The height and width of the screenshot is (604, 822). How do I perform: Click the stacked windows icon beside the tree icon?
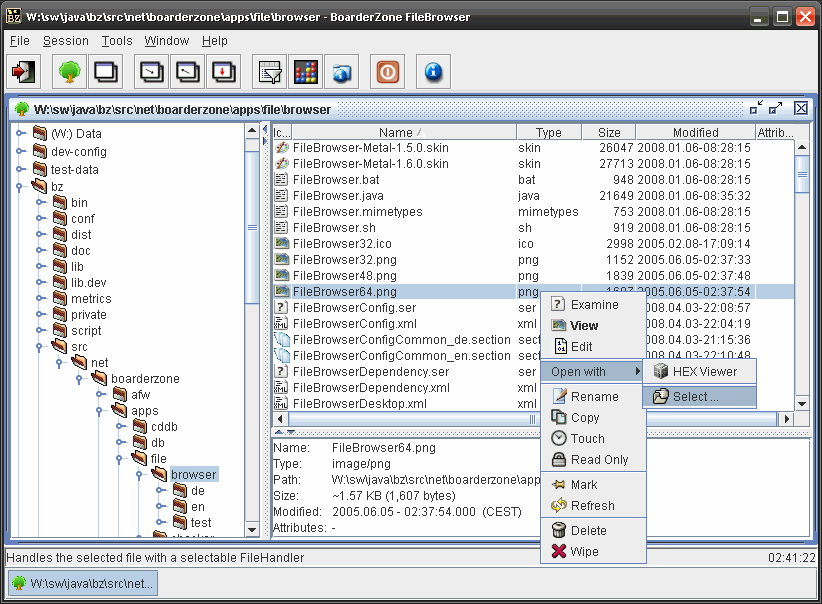click(x=105, y=71)
